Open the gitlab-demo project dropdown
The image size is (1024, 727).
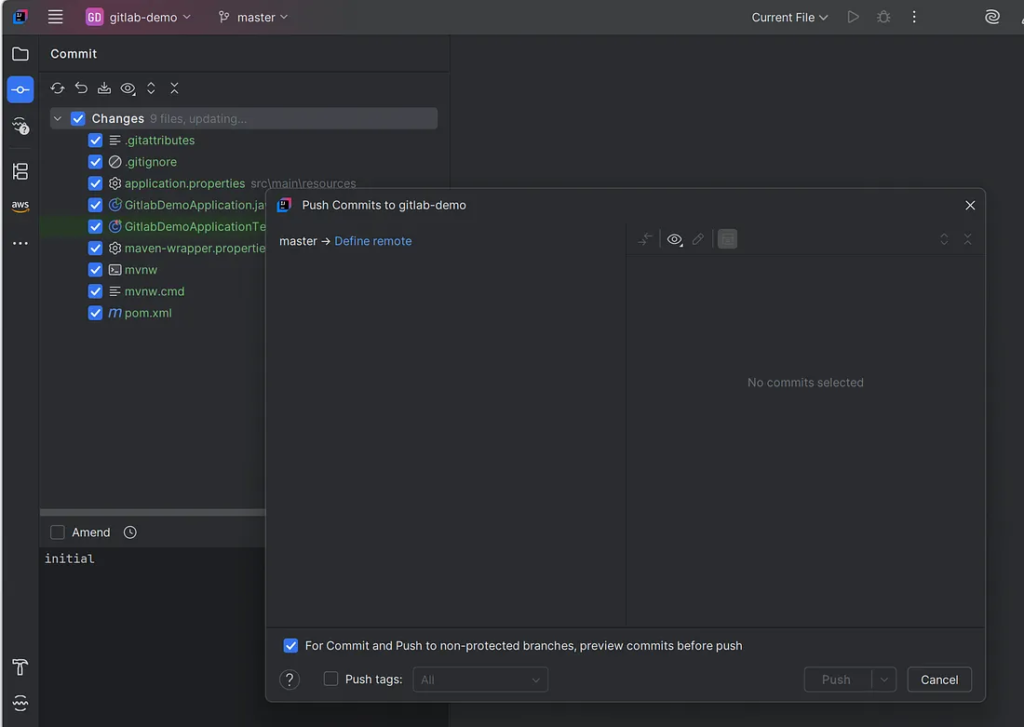pos(138,17)
